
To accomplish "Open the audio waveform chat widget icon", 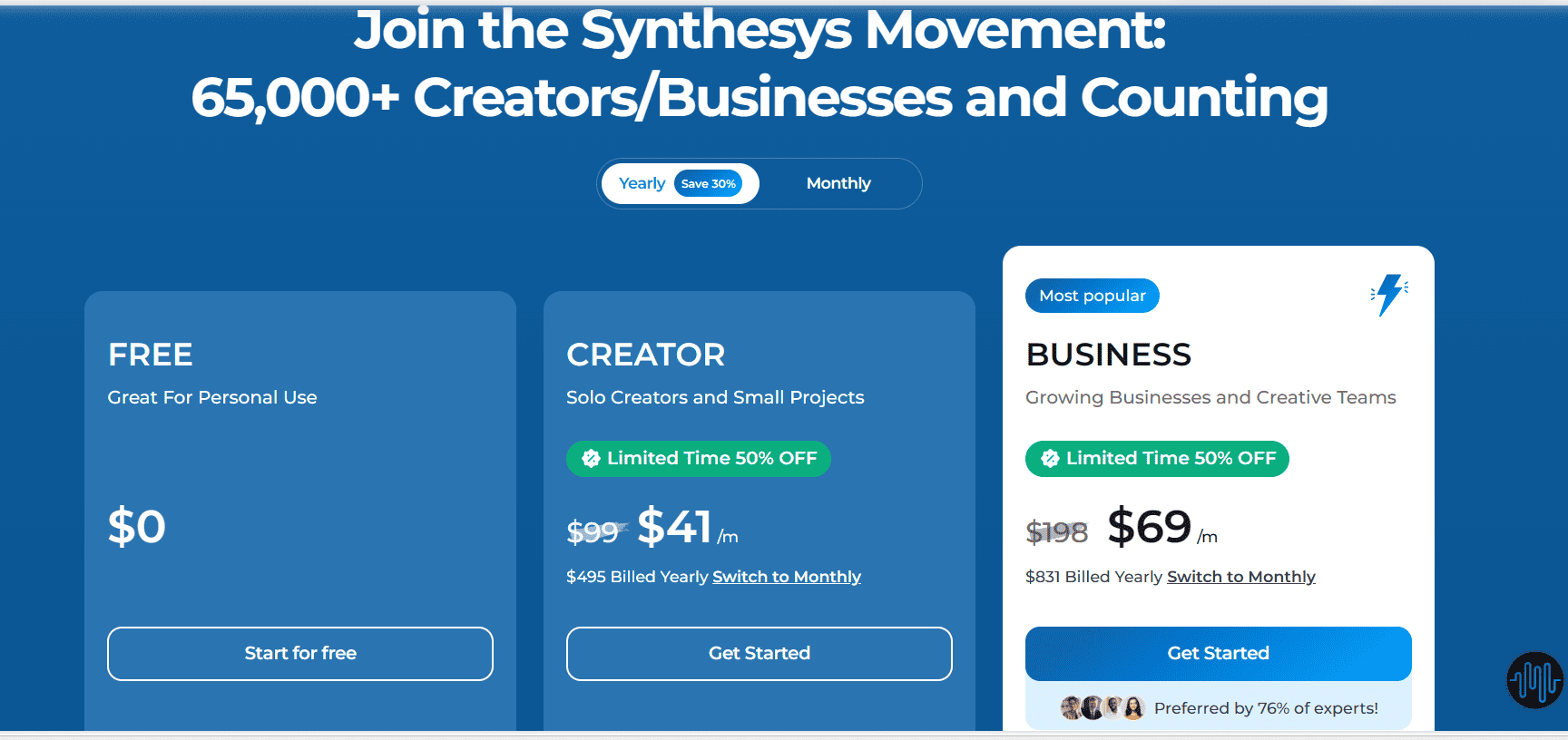I will click(1535, 680).
